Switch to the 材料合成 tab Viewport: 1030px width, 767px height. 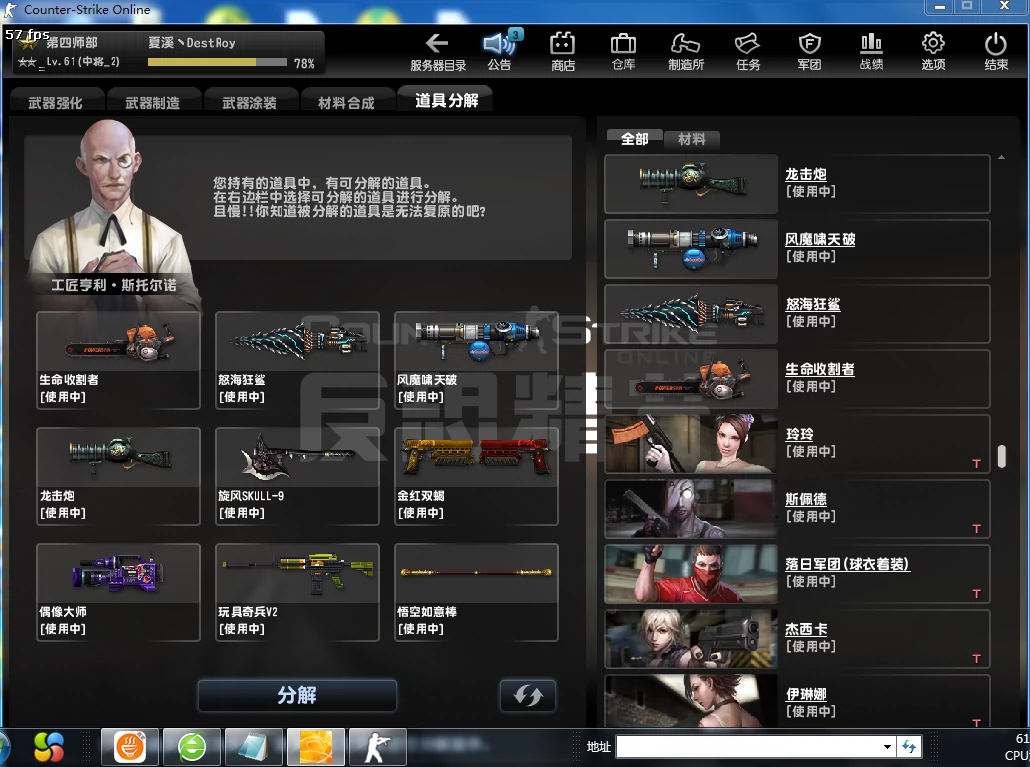[x=346, y=102]
